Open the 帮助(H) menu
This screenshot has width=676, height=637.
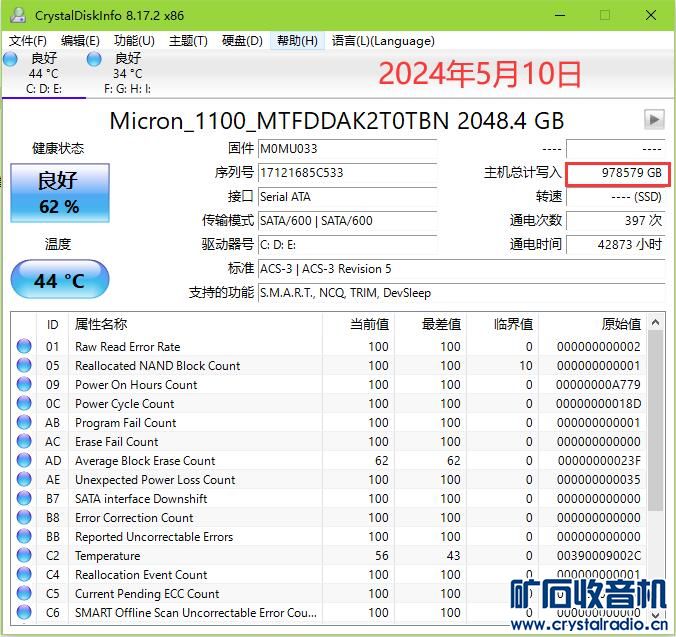(297, 41)
